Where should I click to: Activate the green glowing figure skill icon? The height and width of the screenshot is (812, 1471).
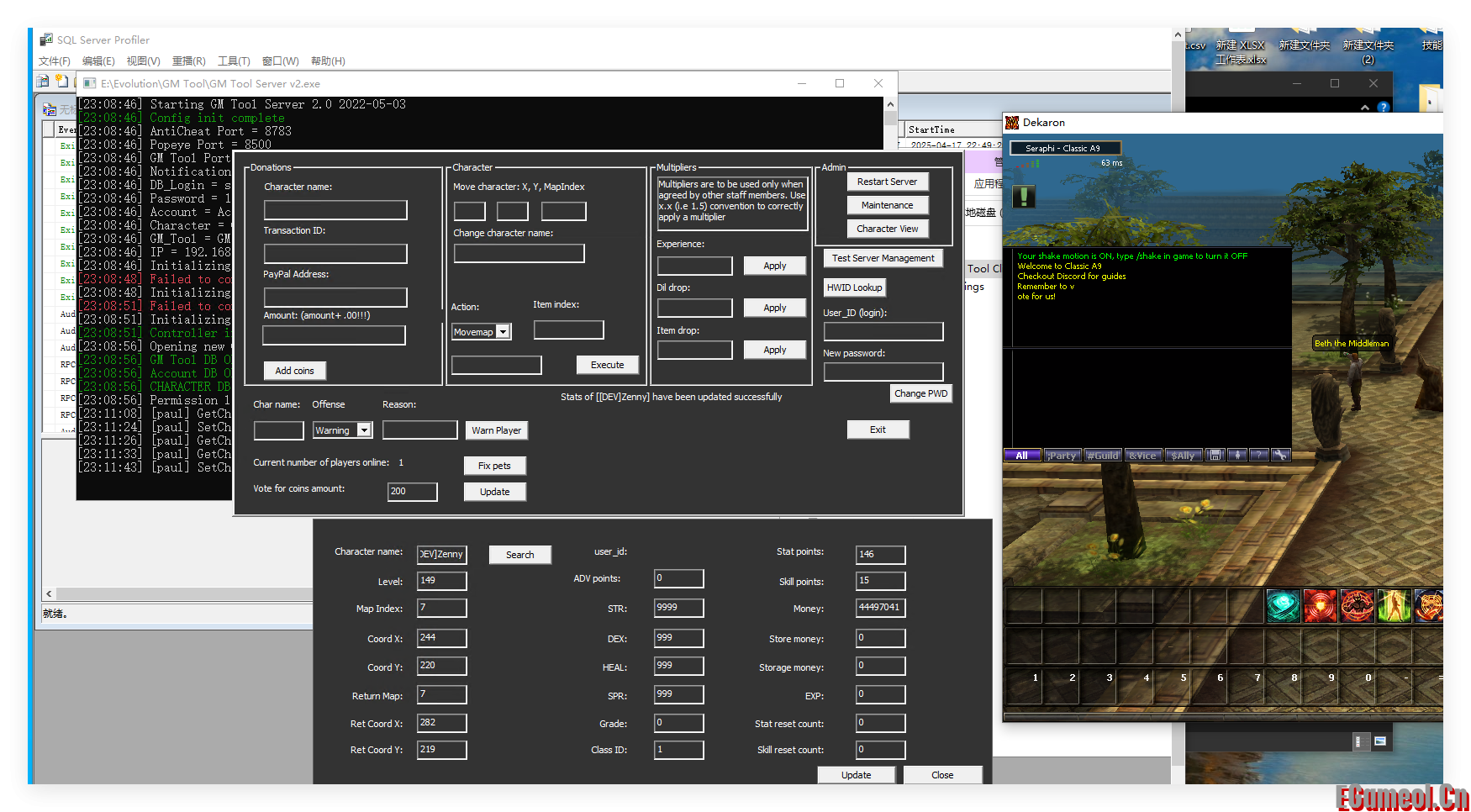tap(1393, 605)
